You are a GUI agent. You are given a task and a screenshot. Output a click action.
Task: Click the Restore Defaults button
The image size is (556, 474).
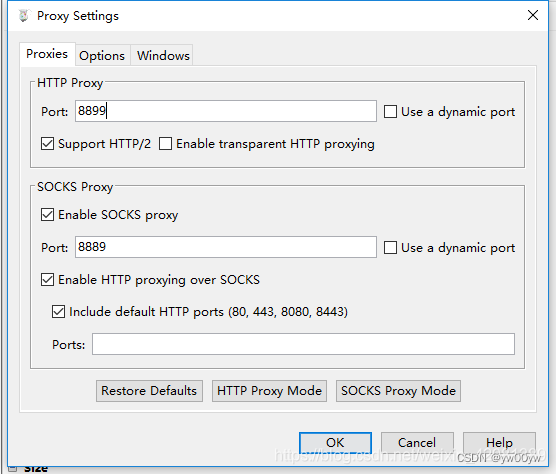(x=149, y=391)
